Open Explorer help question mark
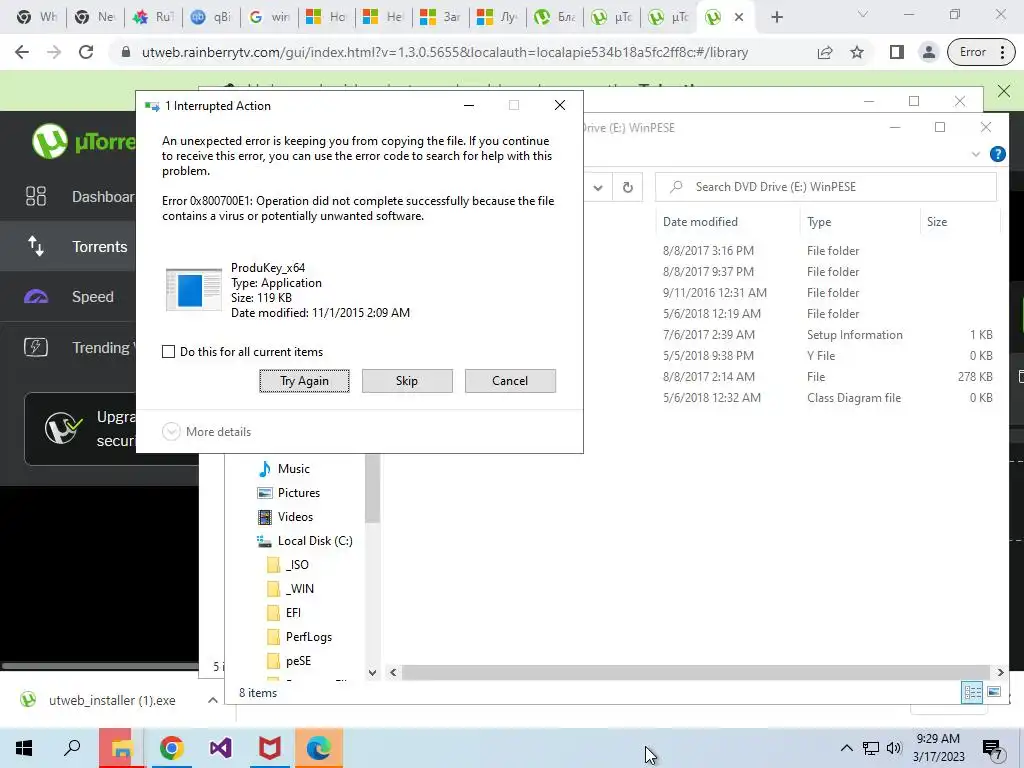 coord(997,154)
